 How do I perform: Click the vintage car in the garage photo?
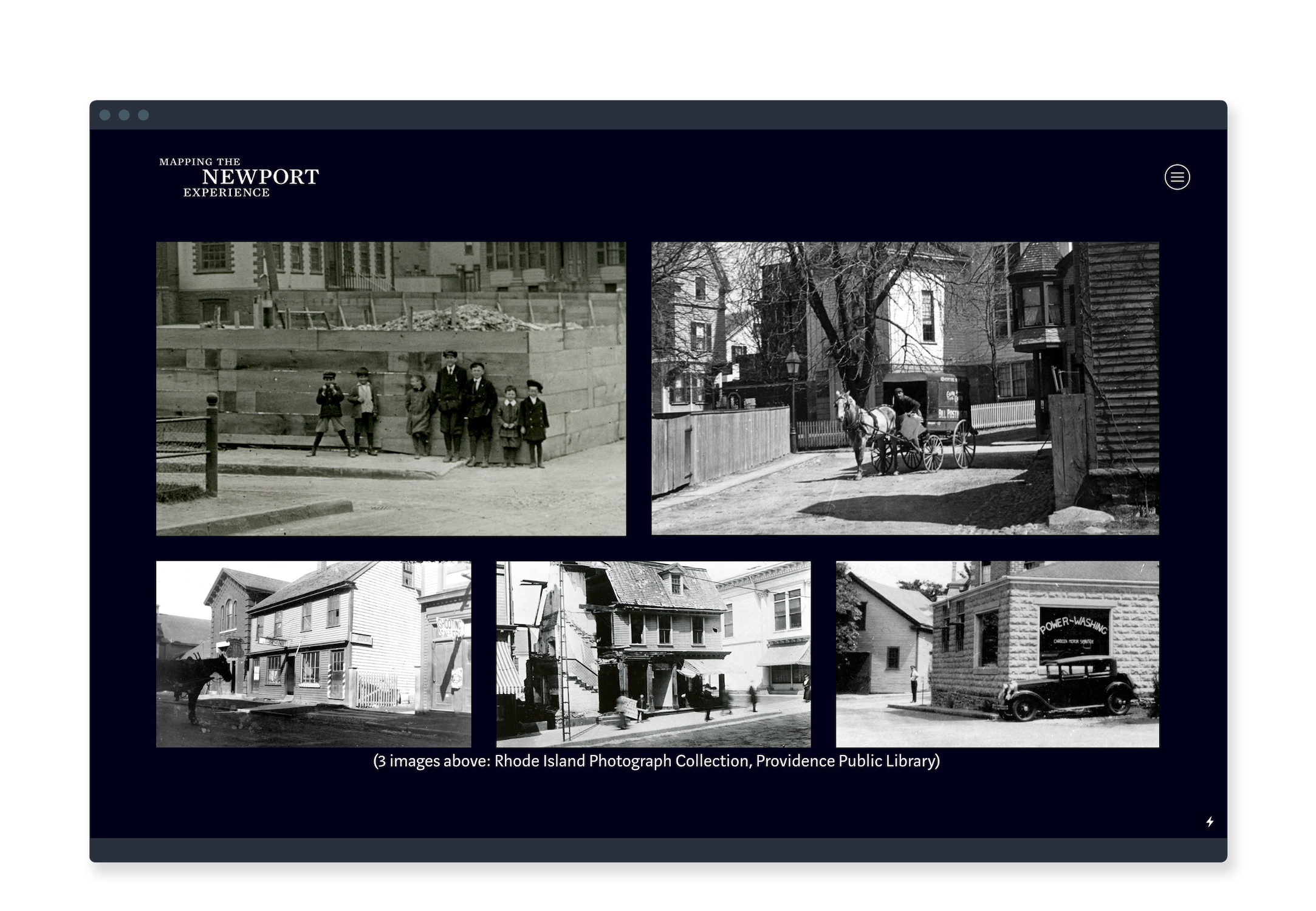tap(1066, 689)
